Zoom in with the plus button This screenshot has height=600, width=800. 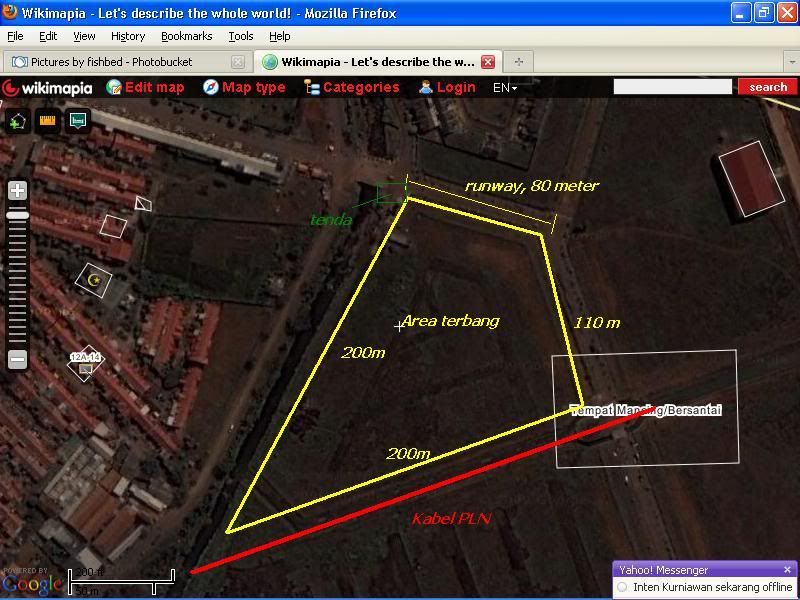18,191
